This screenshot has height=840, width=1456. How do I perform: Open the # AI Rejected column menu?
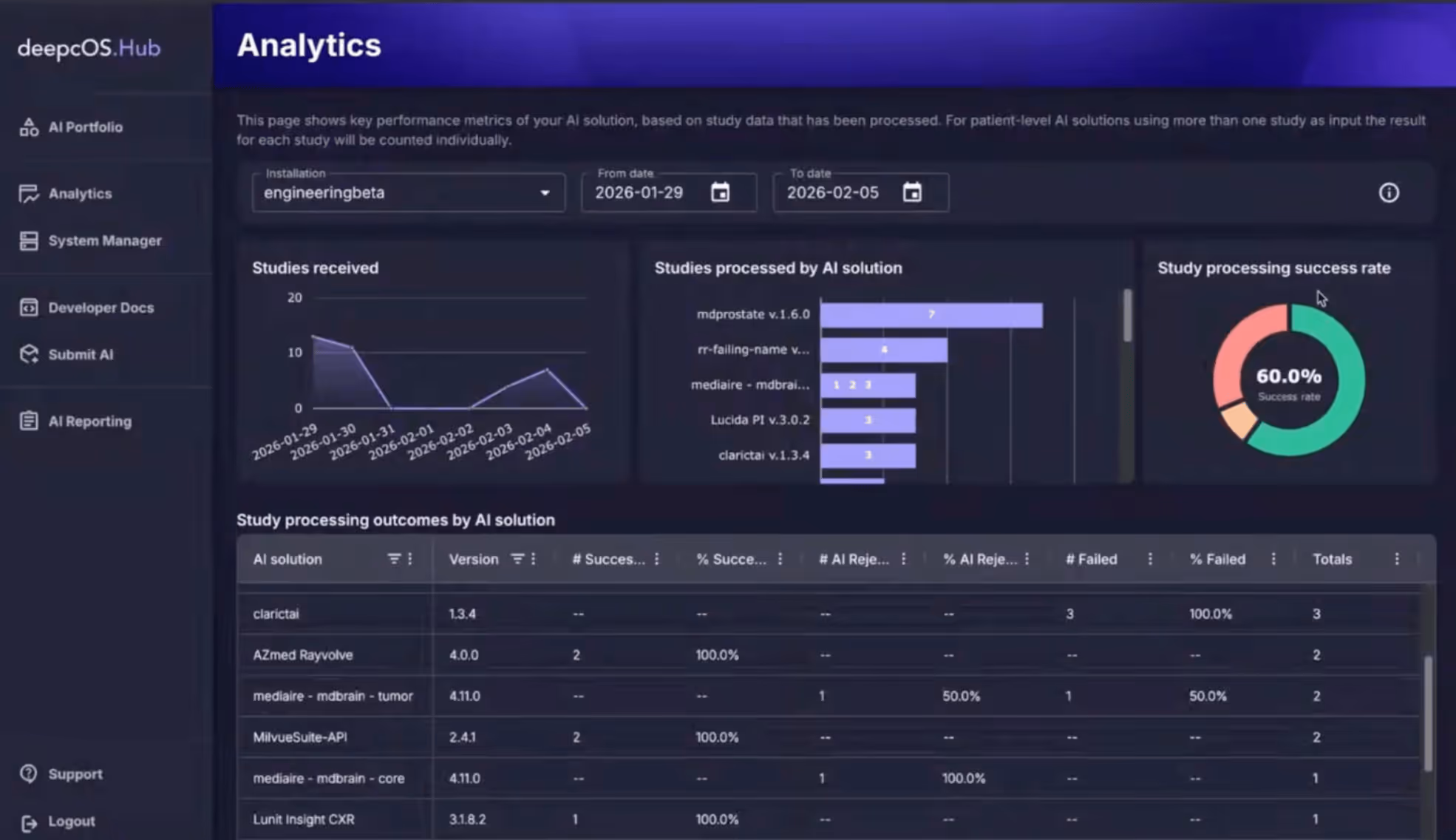click(x=903, y=559)
